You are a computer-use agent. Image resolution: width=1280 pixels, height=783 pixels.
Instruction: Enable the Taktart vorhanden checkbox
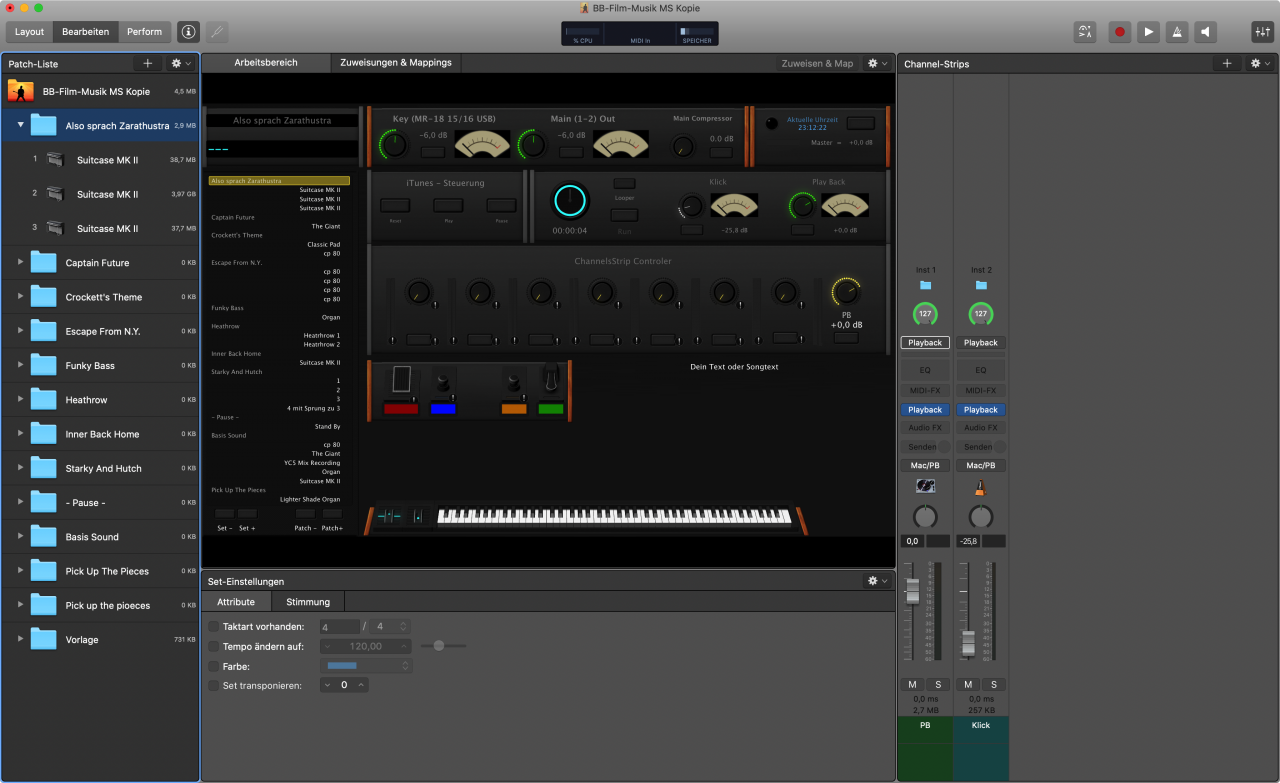[x=214, y=627]
